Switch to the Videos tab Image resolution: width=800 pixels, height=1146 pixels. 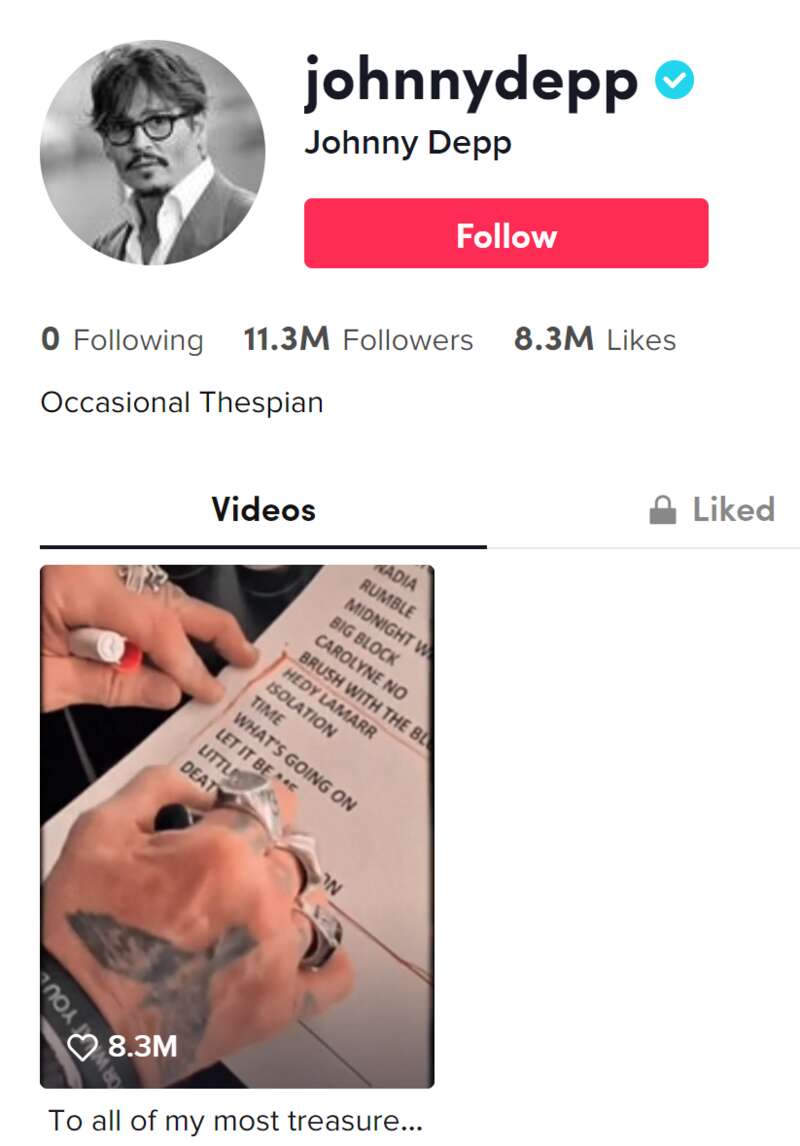point(263,510)
